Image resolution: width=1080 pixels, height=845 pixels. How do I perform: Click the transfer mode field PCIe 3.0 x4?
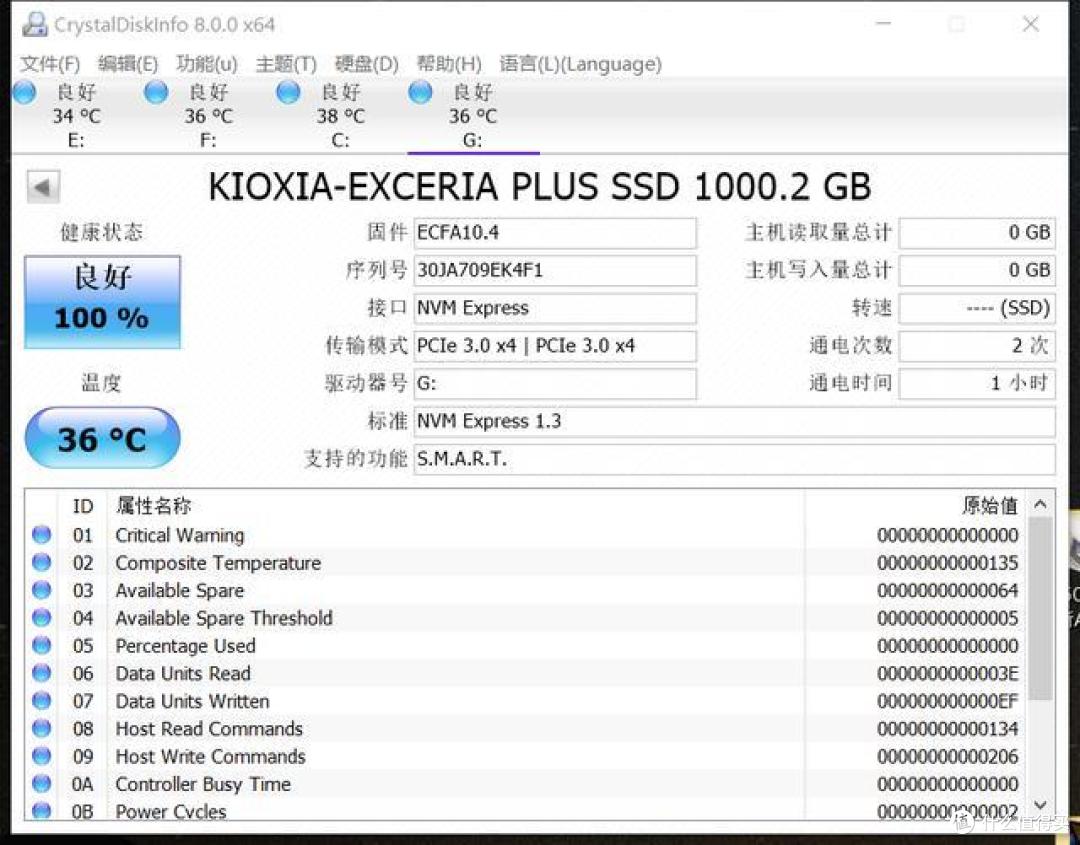[555, 346]
